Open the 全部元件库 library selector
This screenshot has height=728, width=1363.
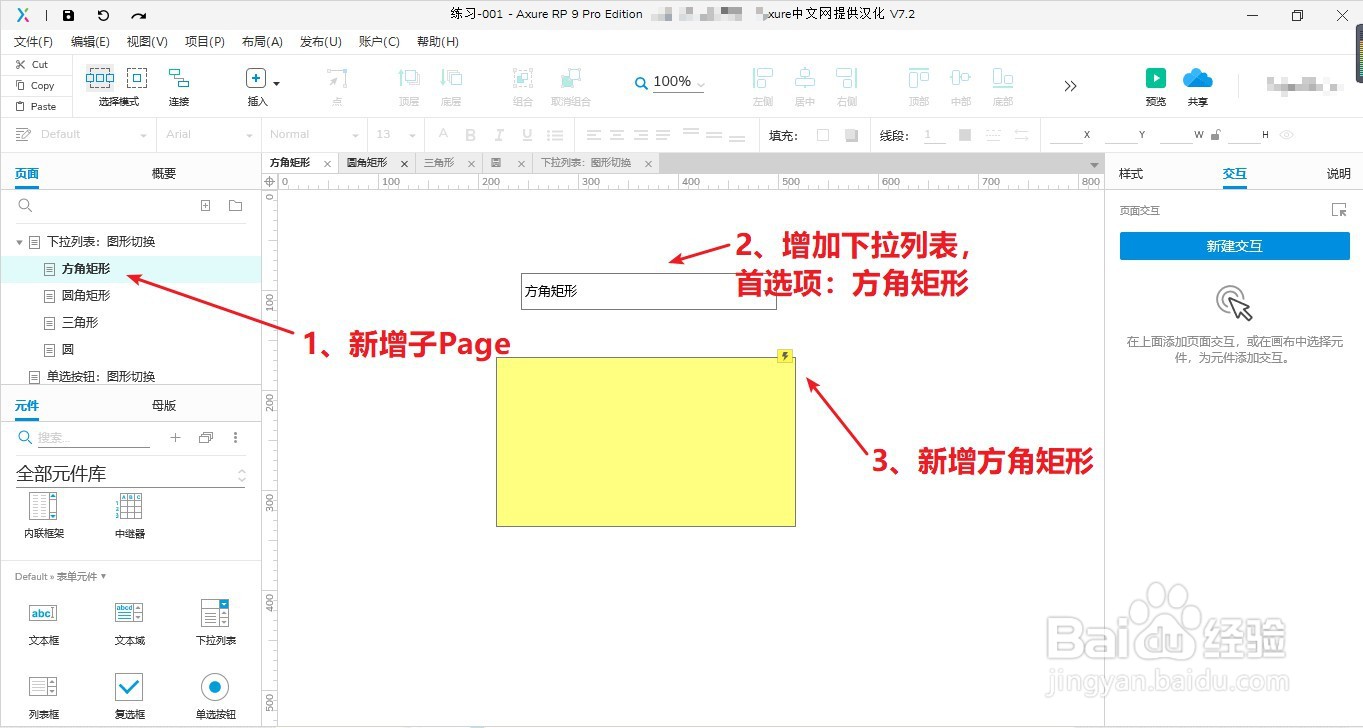(x=130, y=474)
